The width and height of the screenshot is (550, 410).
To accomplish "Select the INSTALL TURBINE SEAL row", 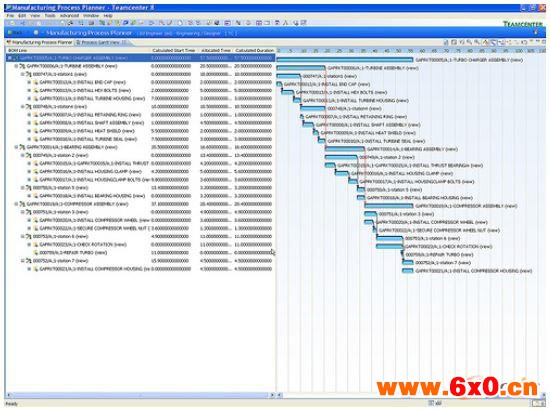I will (x=140, y=139).
